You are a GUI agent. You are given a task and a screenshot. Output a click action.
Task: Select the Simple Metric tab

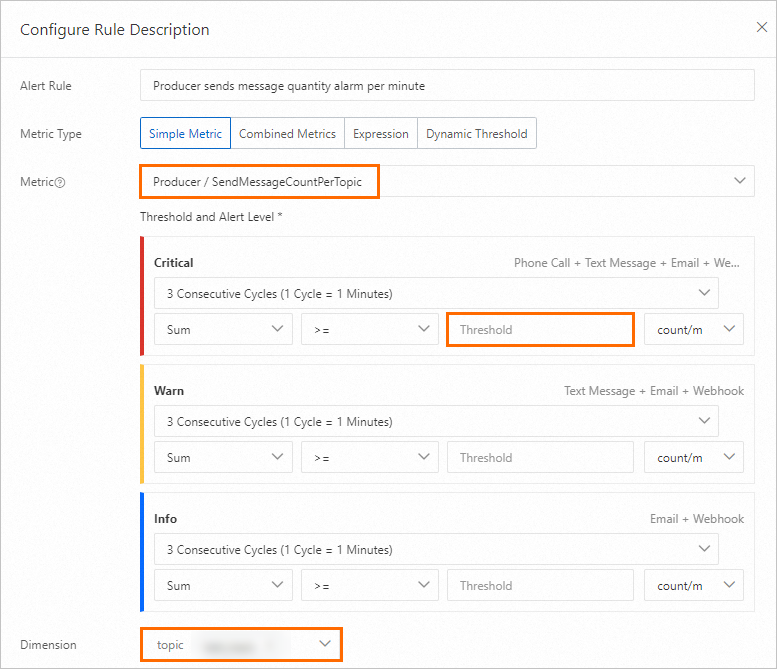tap(186, 134)
